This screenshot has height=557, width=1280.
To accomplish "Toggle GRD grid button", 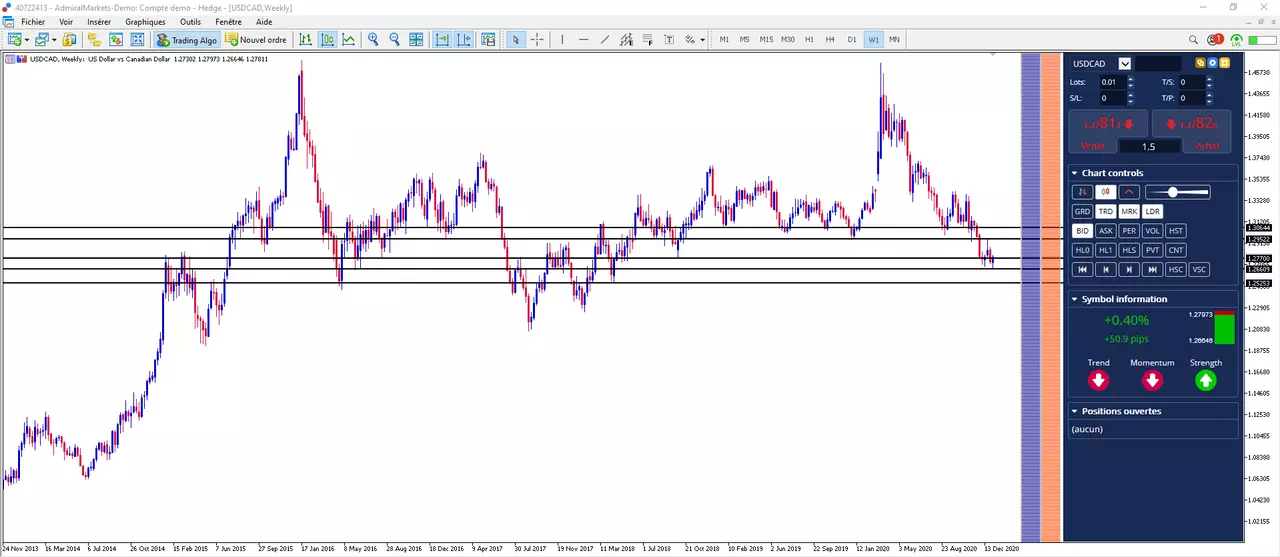I will coord(1082,211).
